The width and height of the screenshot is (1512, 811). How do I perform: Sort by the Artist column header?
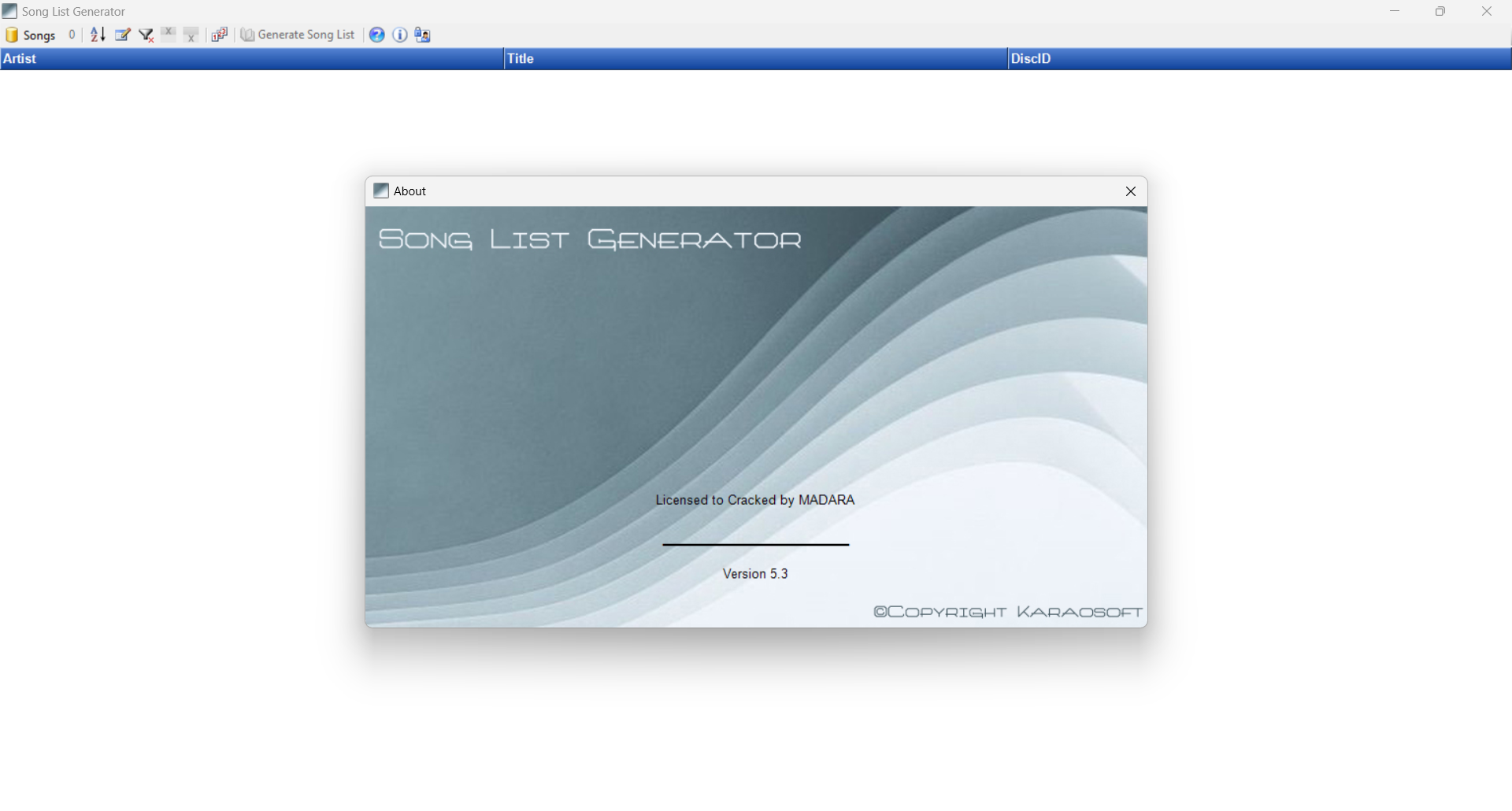[x=252, y=59]
